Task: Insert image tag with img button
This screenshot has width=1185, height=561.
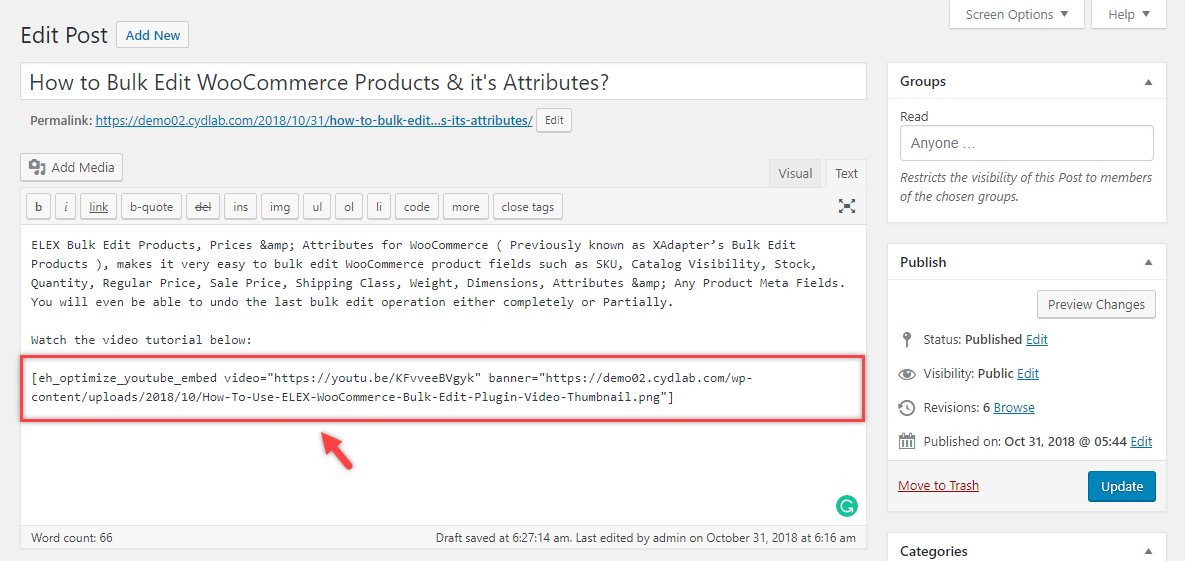Action: (x=280, y=206)
